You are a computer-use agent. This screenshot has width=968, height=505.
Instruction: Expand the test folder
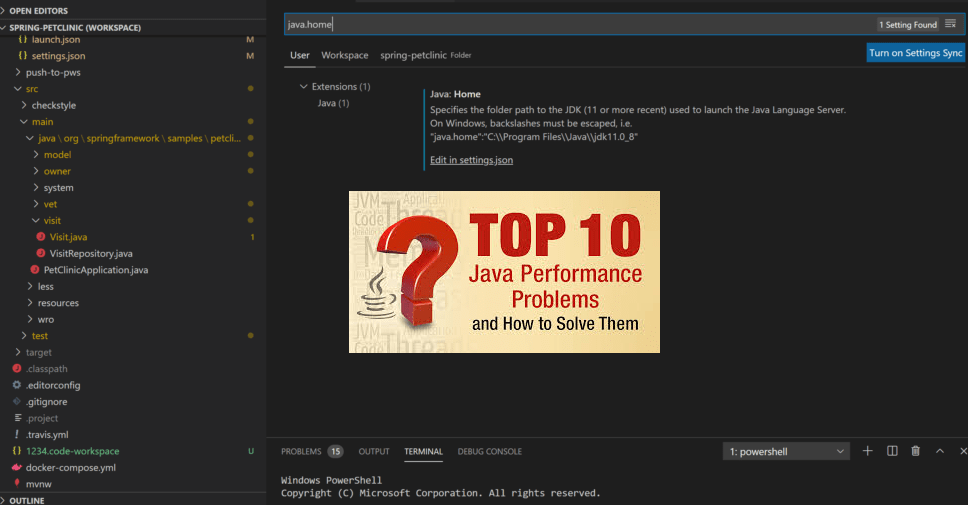pos(40,336)
